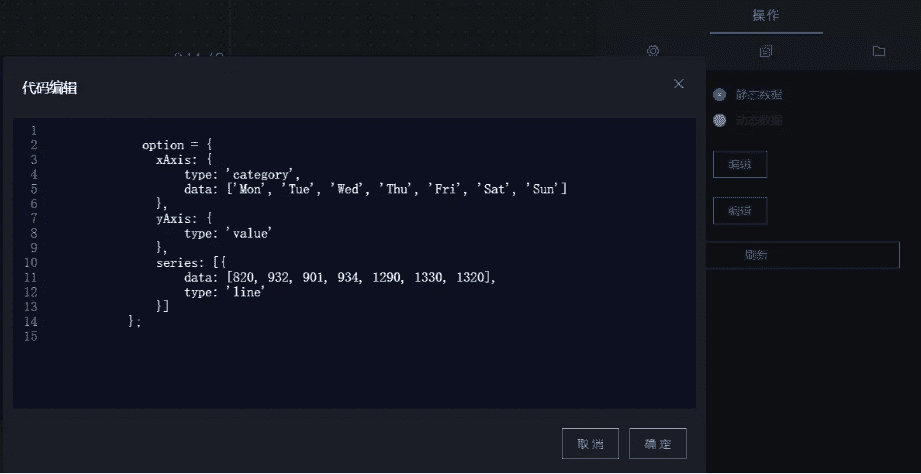
Task: Click the 刷新 button
Action: coord(802,255)
